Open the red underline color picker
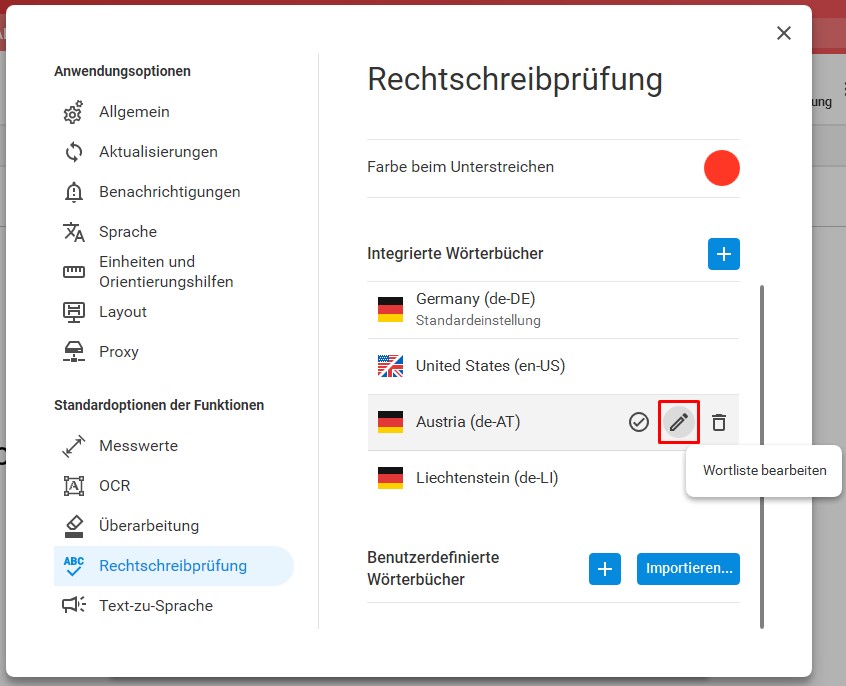846x686 pixels. [721, 168]
